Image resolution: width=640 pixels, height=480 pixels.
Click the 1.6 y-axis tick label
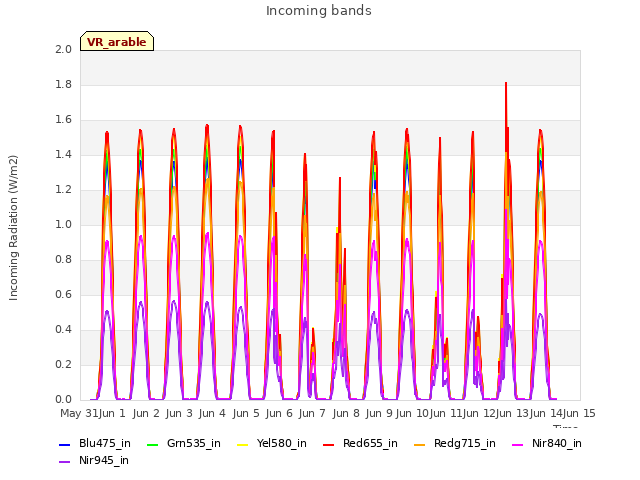tap(63, 120)
